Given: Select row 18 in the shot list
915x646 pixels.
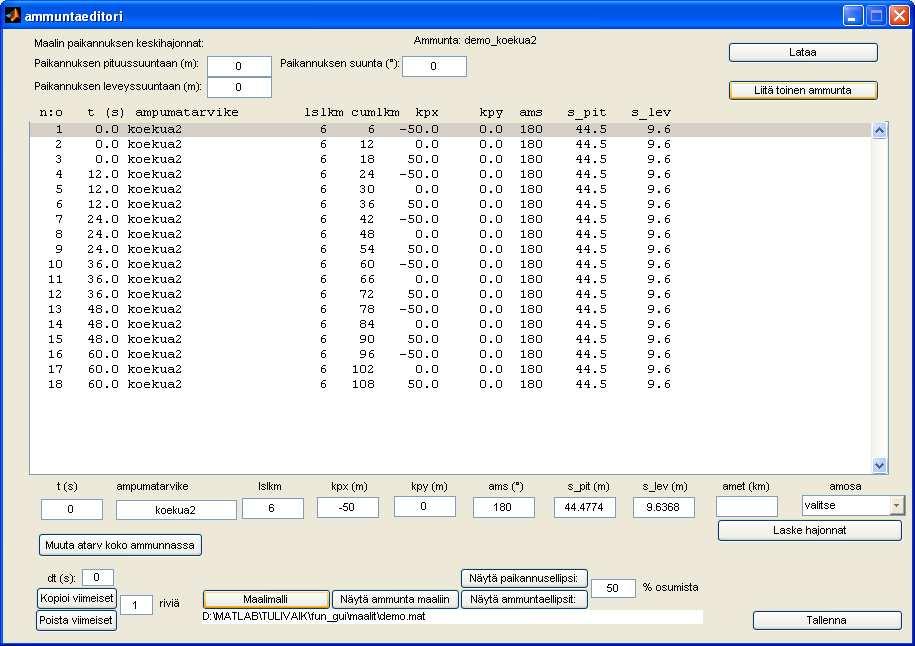Looking at the screenshot, I should tap(449, 385).
